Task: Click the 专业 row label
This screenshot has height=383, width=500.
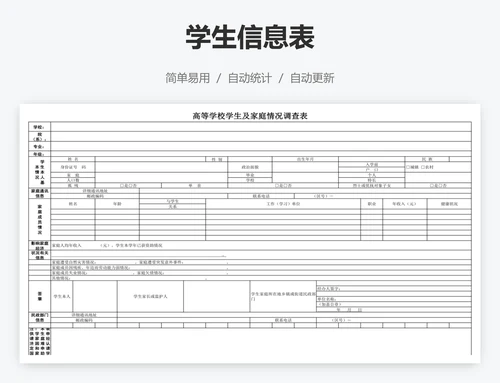Action: point(39,146)
